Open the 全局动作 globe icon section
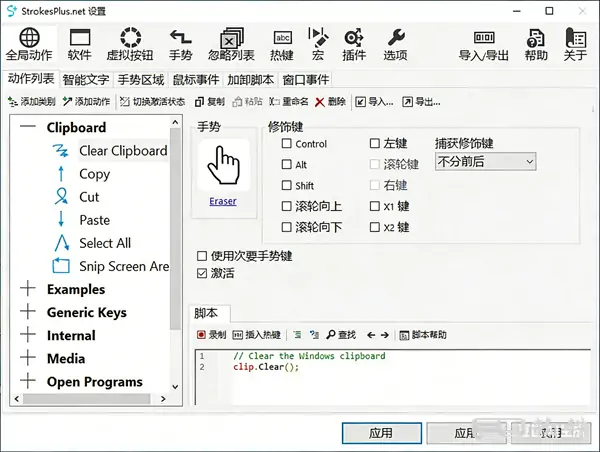Viewport: 600px width, 452px height. (x=29, y=44)
